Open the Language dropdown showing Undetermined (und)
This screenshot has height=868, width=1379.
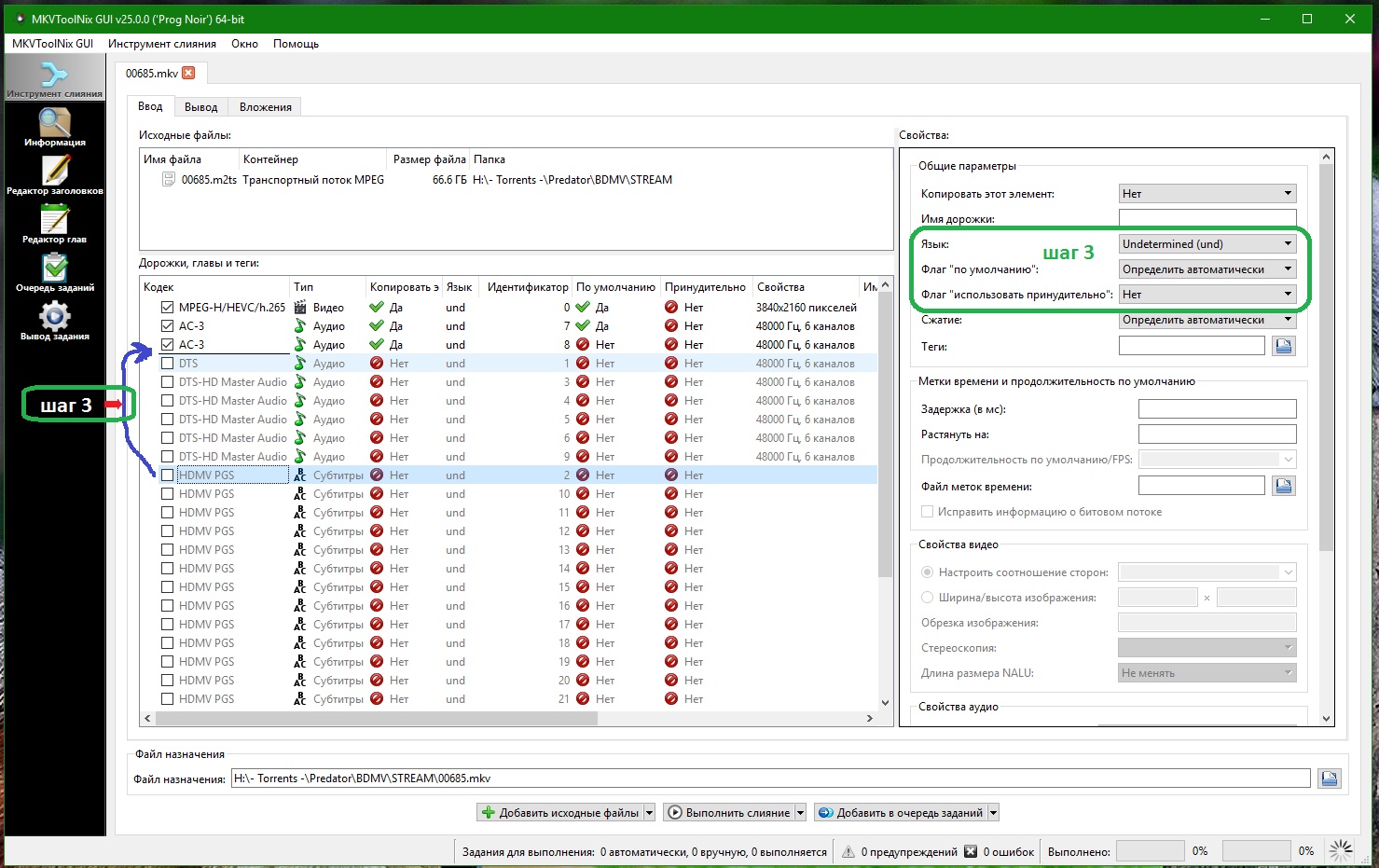(x=1207, y=244)
